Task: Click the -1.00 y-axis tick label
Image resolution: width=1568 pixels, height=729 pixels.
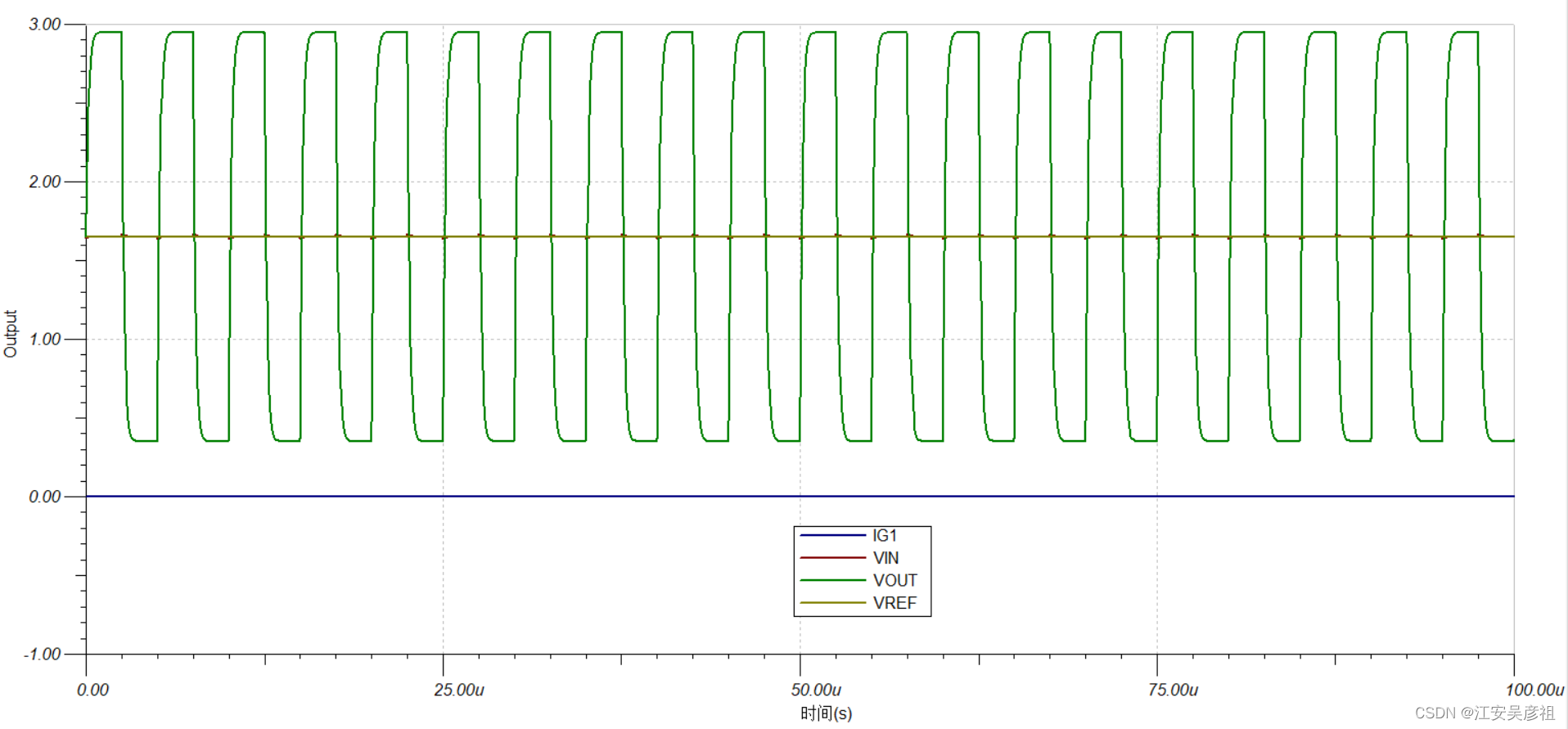Action: pos(43,655)
